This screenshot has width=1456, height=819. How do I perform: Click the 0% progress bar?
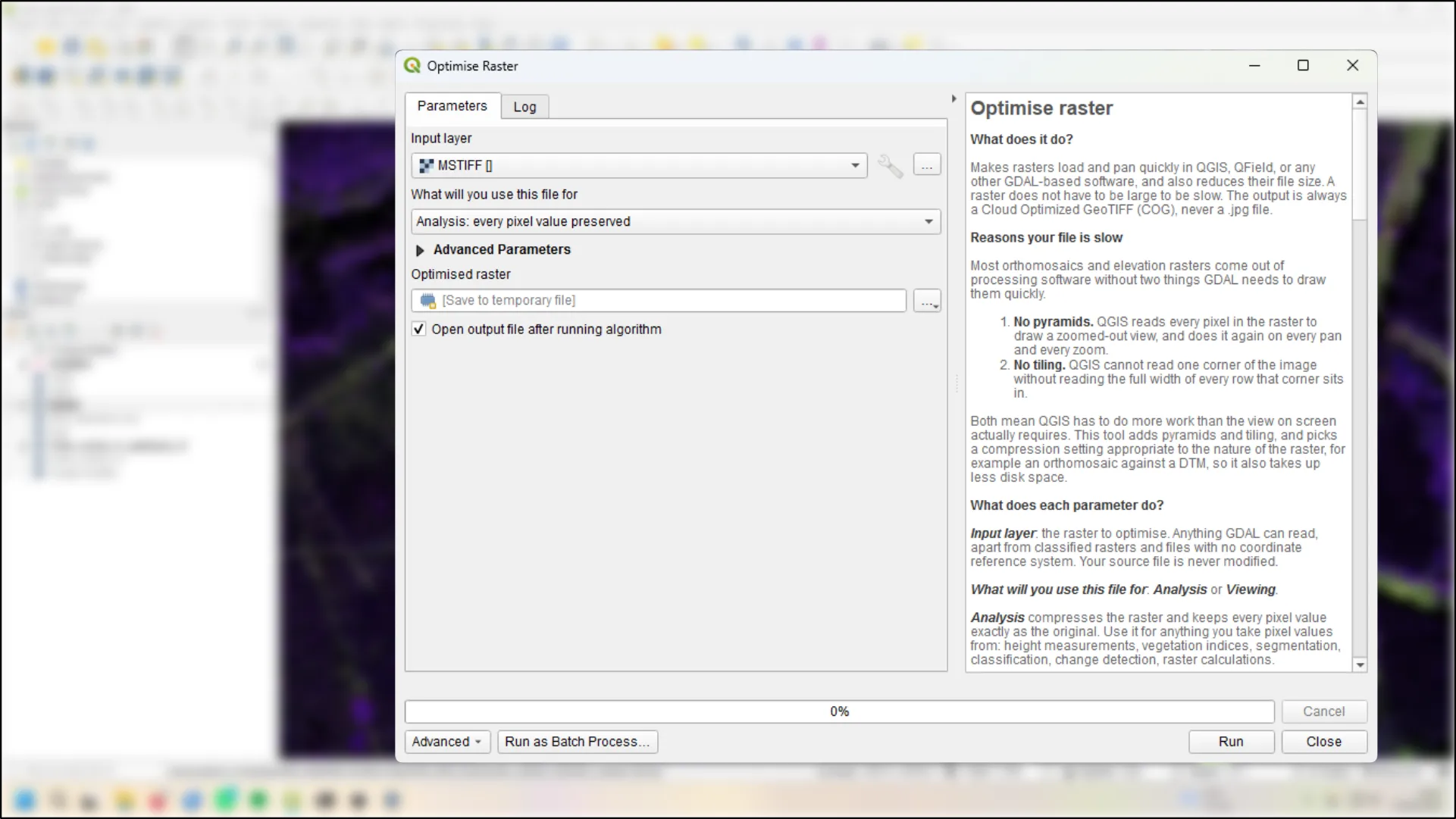pos(839,711)
